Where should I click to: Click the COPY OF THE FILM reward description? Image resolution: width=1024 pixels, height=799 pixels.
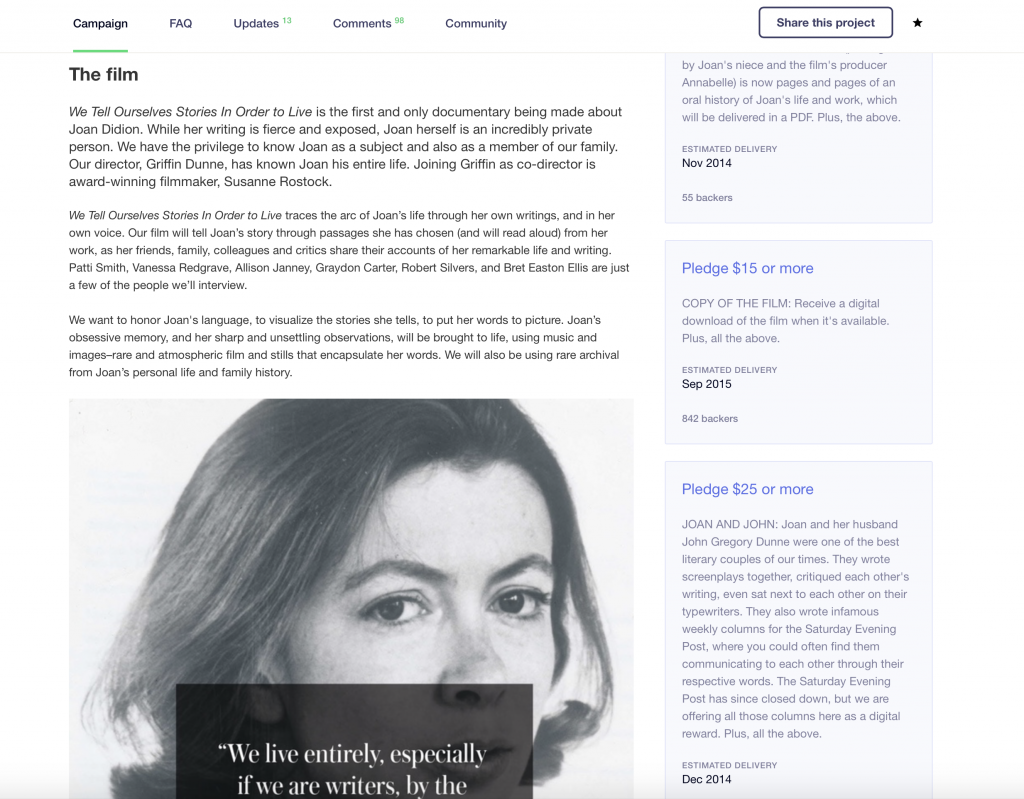click(786, 321)
